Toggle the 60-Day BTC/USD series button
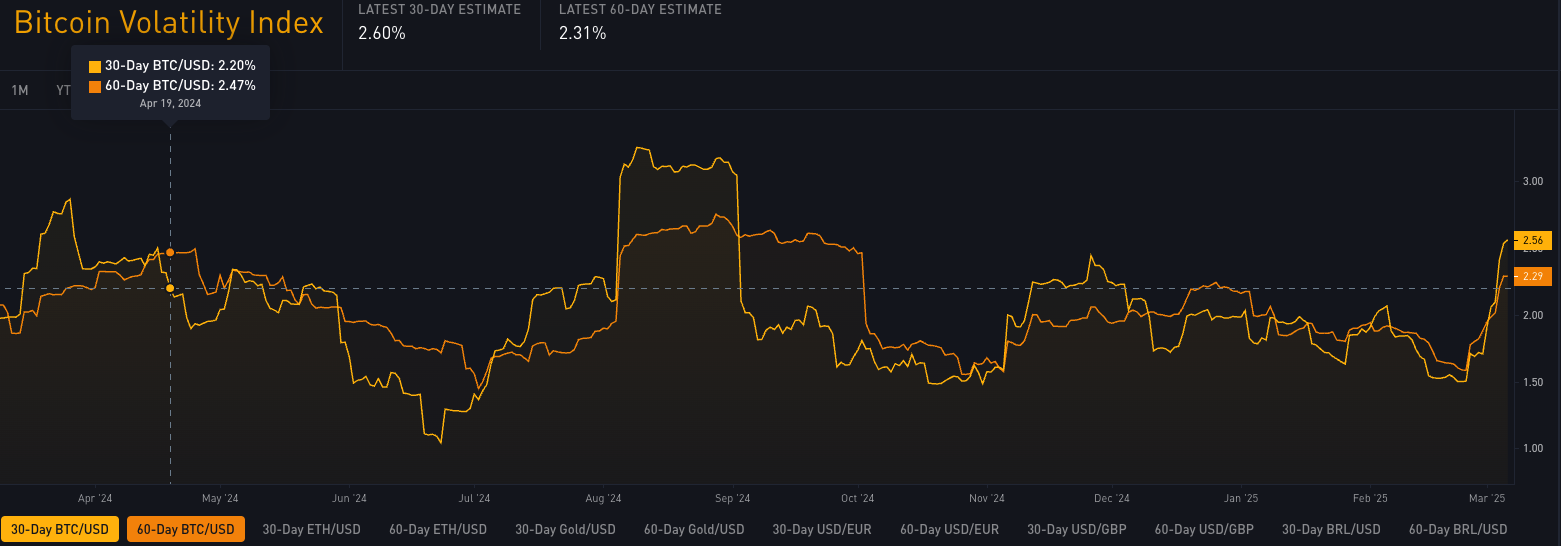This screenshot has width=1561, height=546. (x=186, y=529)
